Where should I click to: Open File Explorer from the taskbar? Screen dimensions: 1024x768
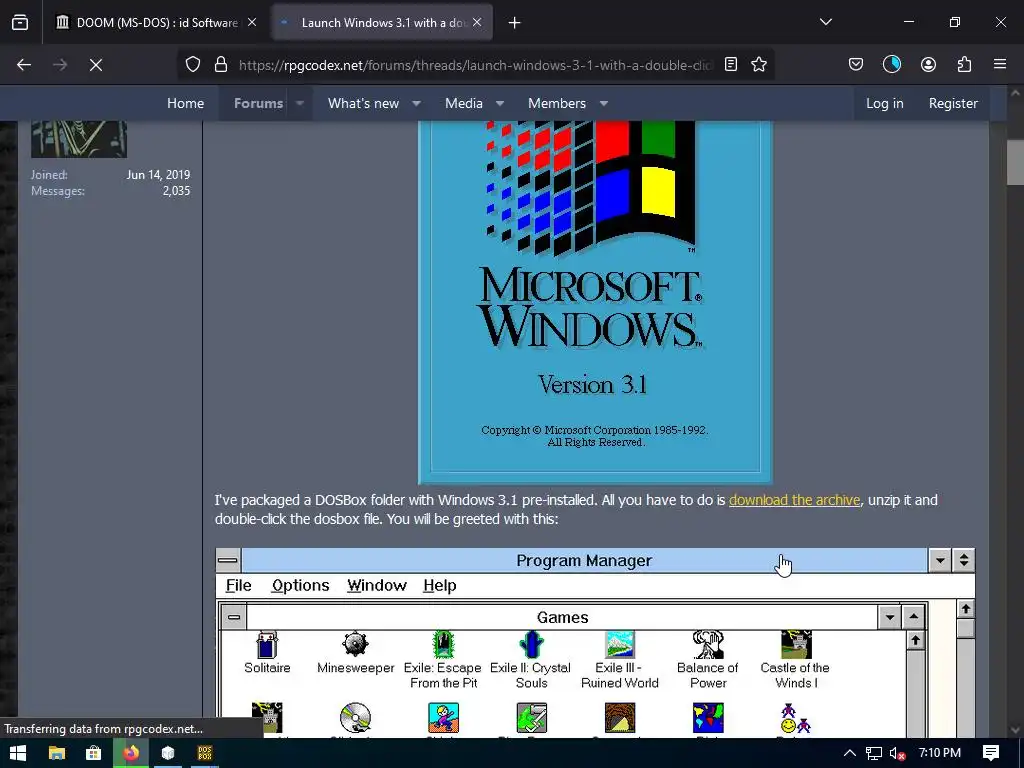point(57,753)
